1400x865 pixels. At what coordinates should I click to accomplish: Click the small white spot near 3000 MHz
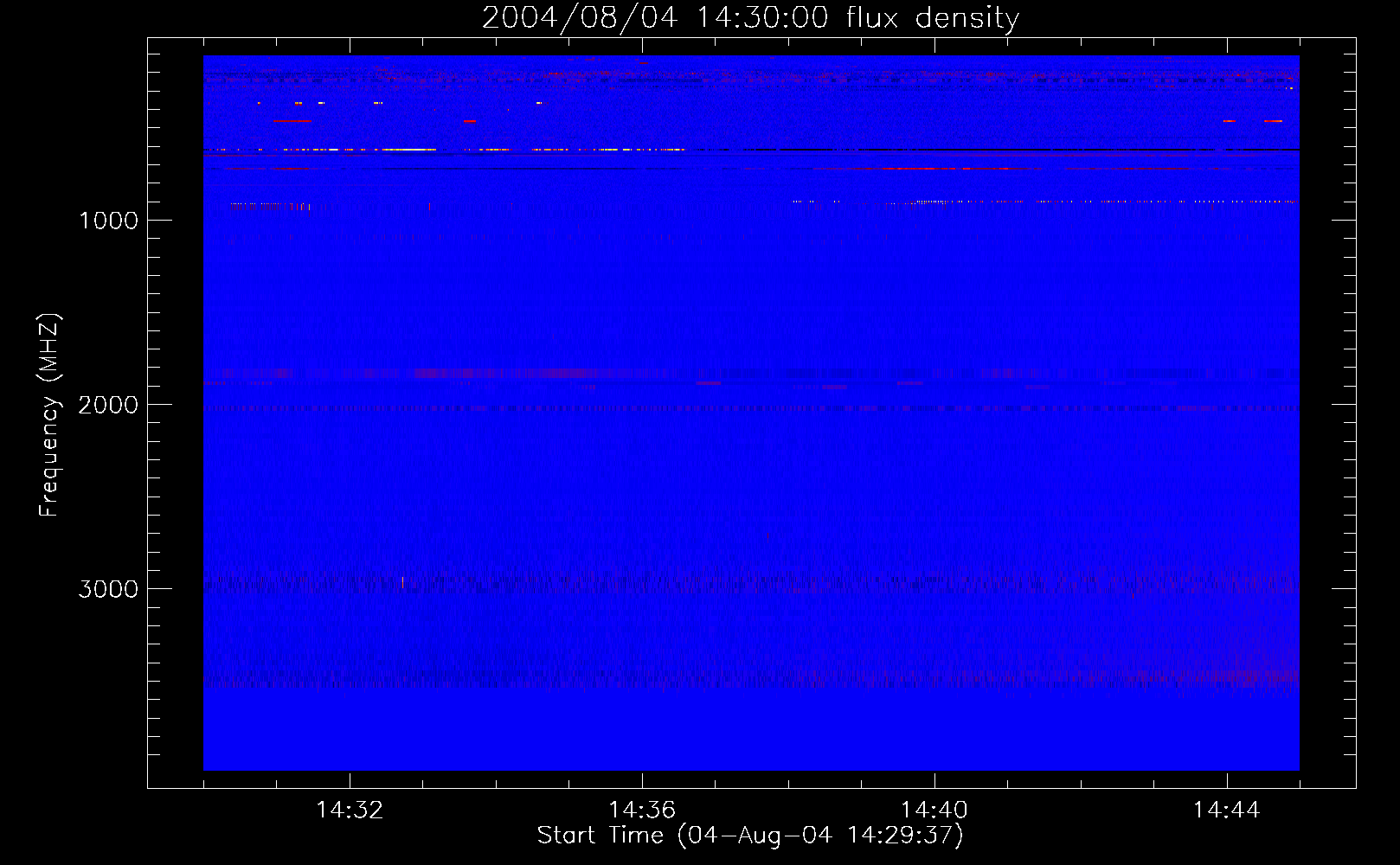tap(402, 581)
